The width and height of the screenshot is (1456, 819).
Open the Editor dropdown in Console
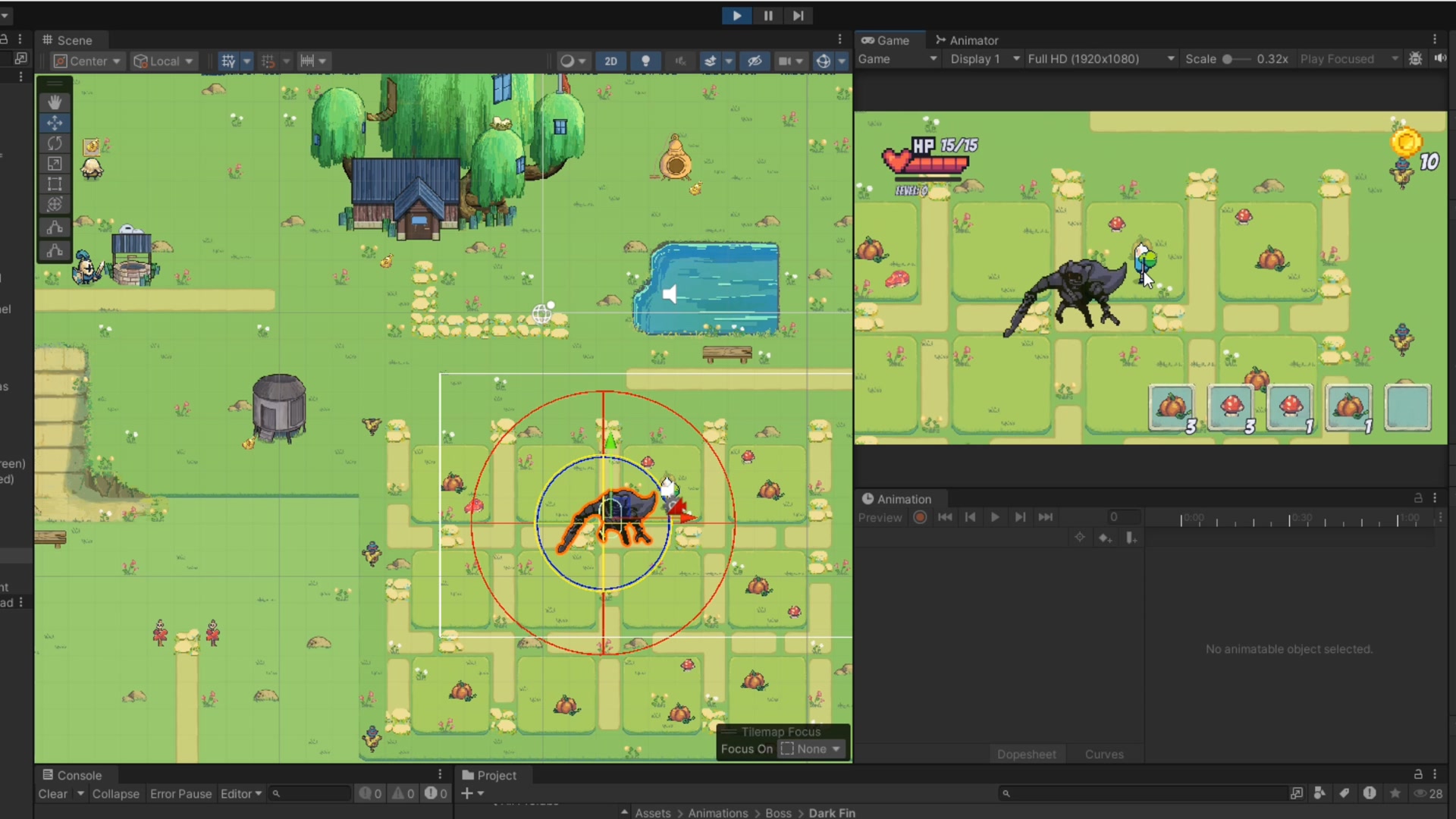(x=241, y=794)
